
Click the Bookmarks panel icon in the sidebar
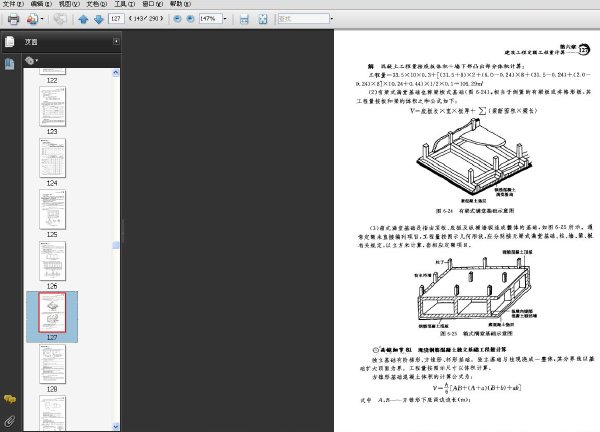click(10, 64)
